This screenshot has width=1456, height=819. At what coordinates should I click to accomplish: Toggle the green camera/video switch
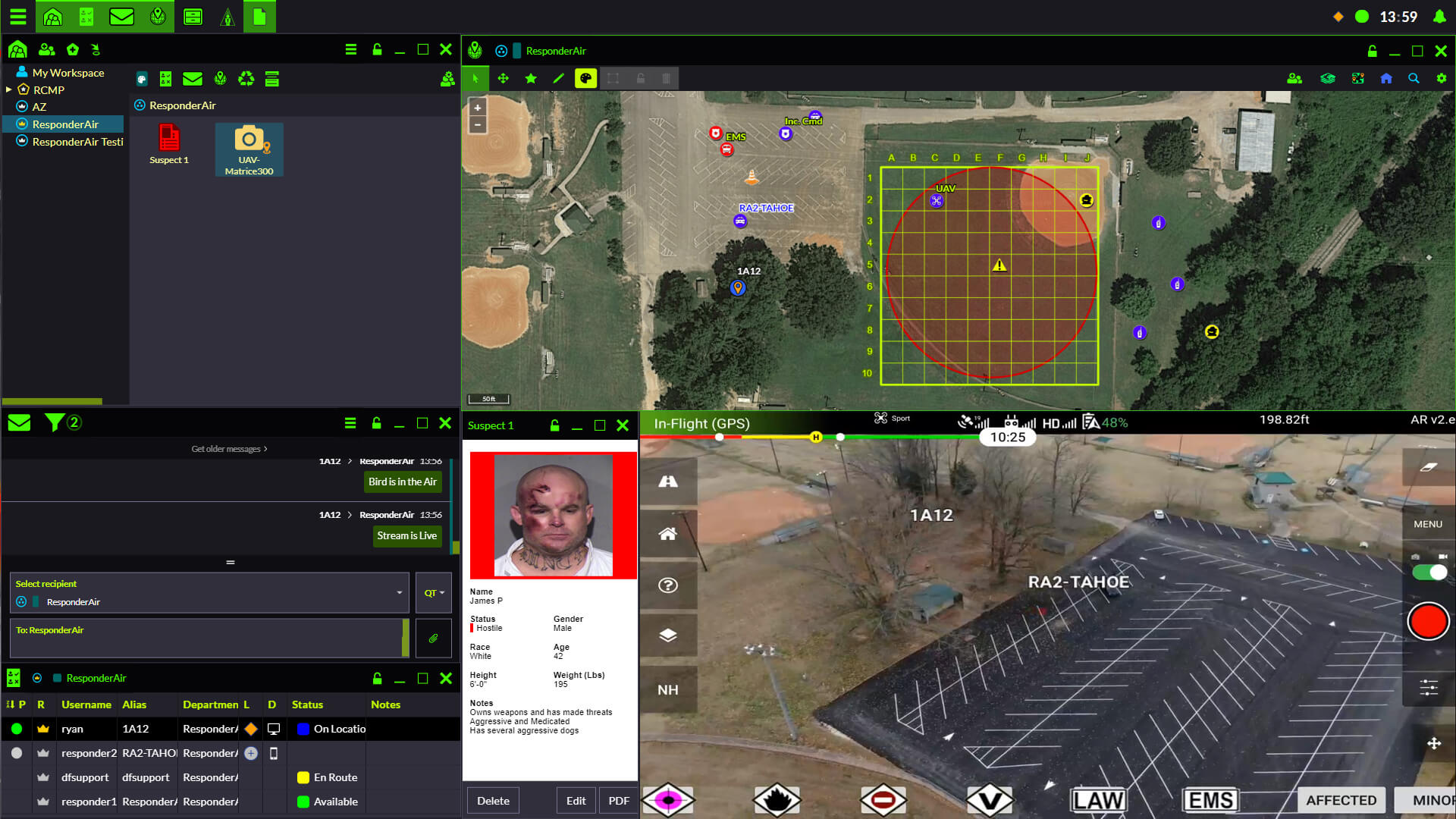[1429, 573]
